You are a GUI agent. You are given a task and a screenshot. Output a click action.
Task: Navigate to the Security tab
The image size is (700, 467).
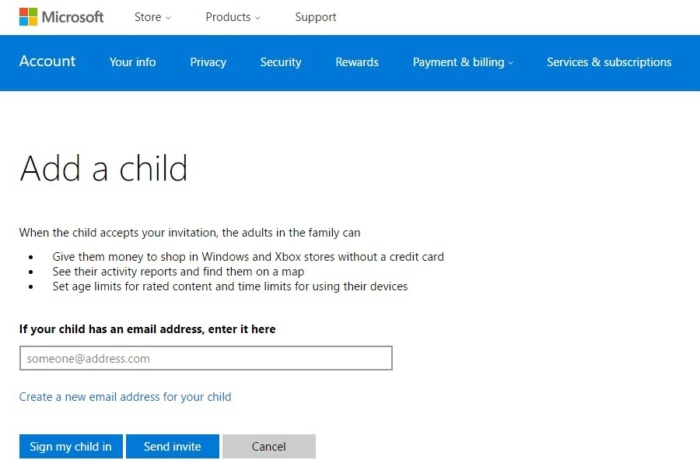click(x=280, y=62)
